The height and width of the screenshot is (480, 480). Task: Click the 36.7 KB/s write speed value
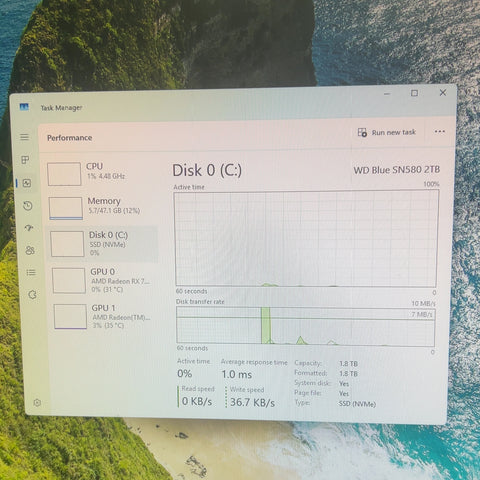click(252, 402)
